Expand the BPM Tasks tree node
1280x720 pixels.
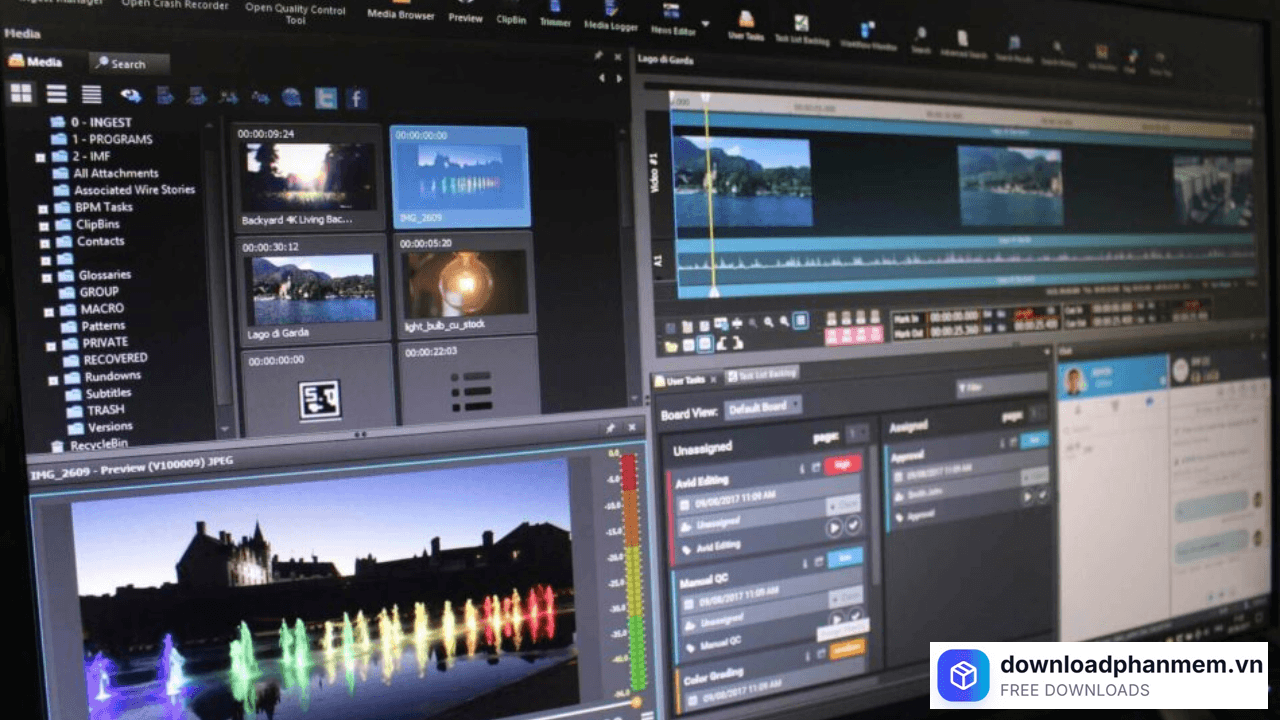[43, 209]
